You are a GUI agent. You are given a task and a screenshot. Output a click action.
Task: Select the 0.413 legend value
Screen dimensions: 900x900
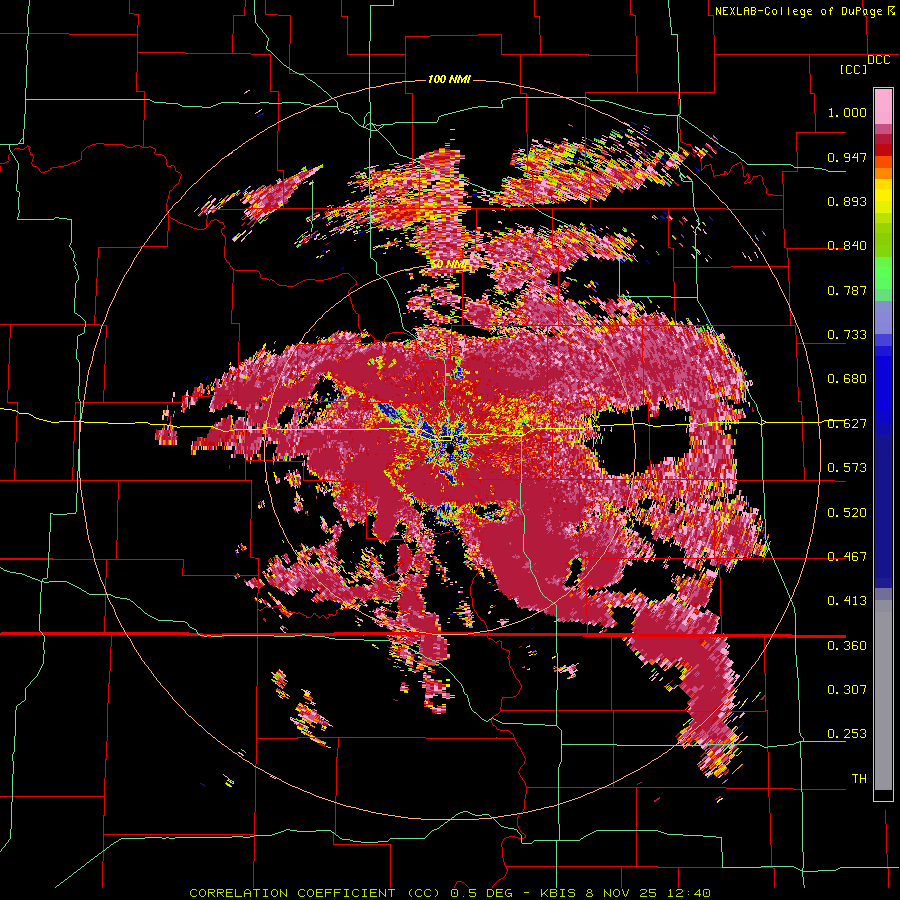tap(847, 601)
